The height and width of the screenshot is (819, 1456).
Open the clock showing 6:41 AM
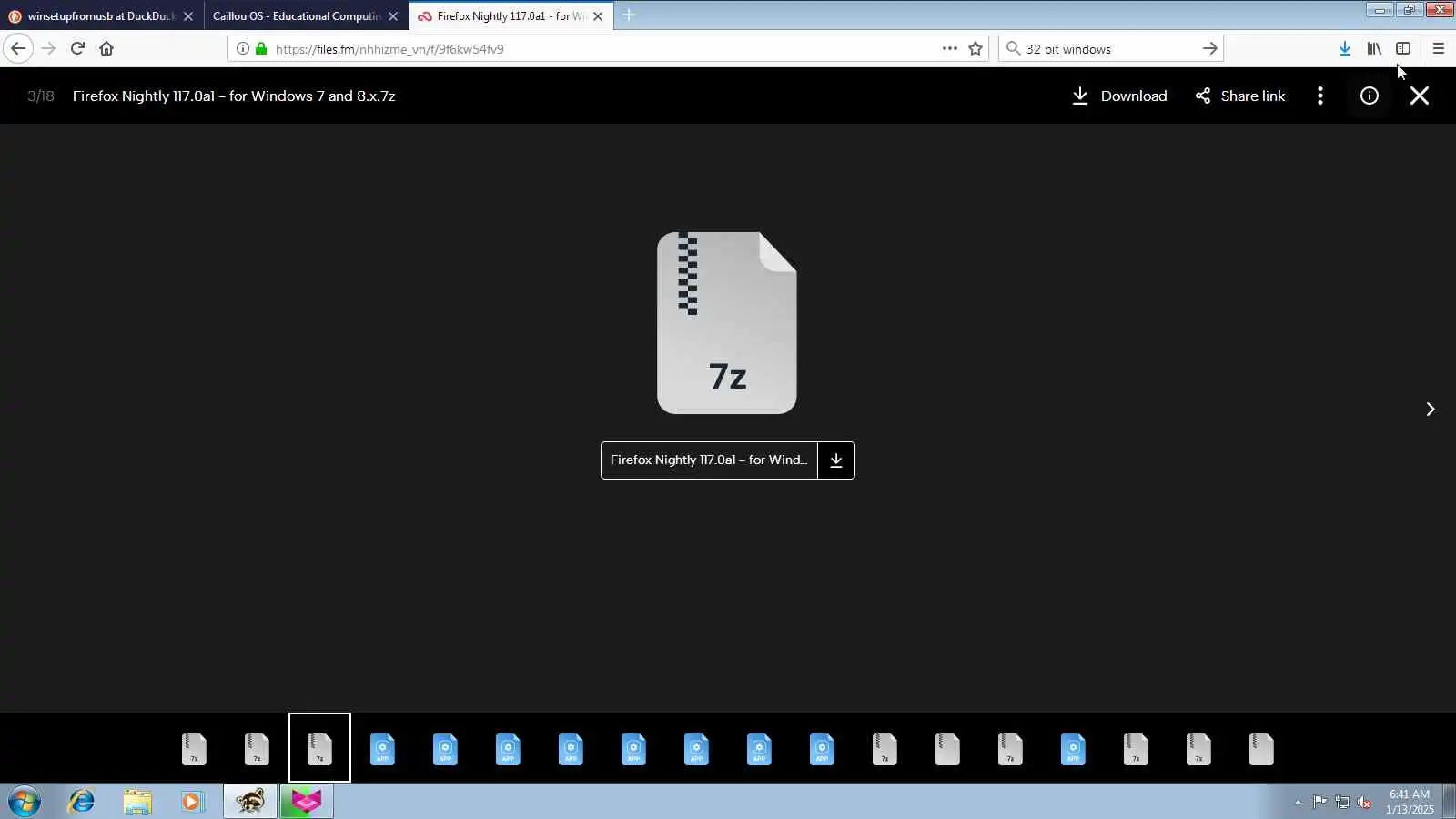[x=1410, y=802]
